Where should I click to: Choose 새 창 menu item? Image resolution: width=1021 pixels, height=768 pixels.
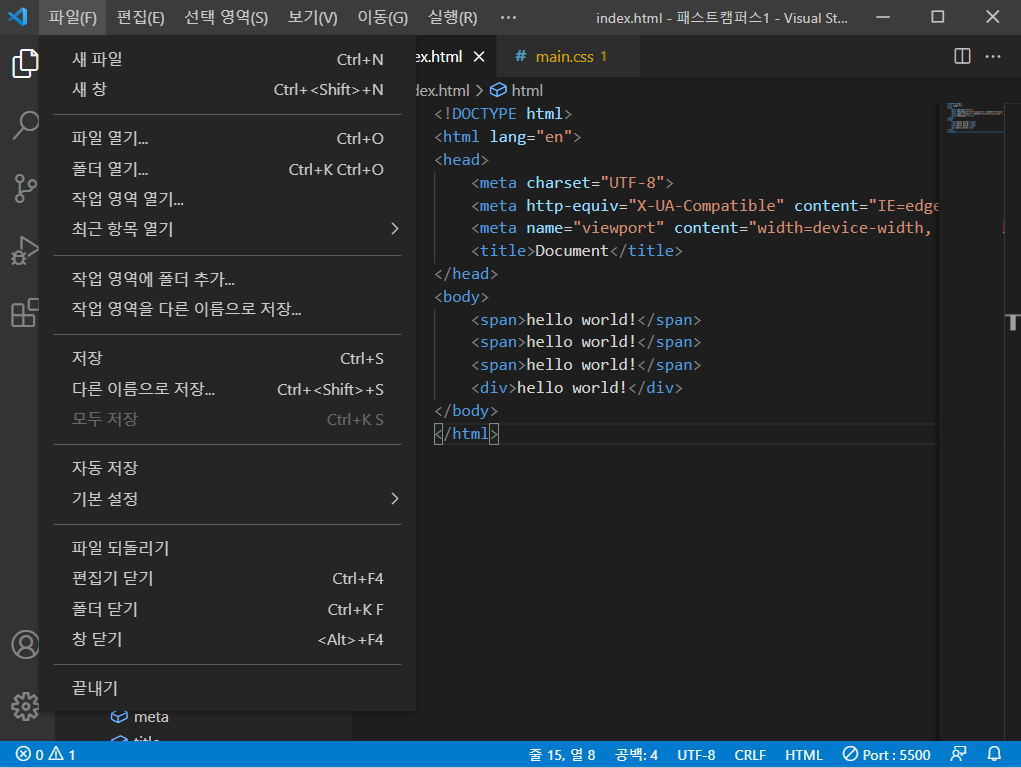click(x=227, y=89)
